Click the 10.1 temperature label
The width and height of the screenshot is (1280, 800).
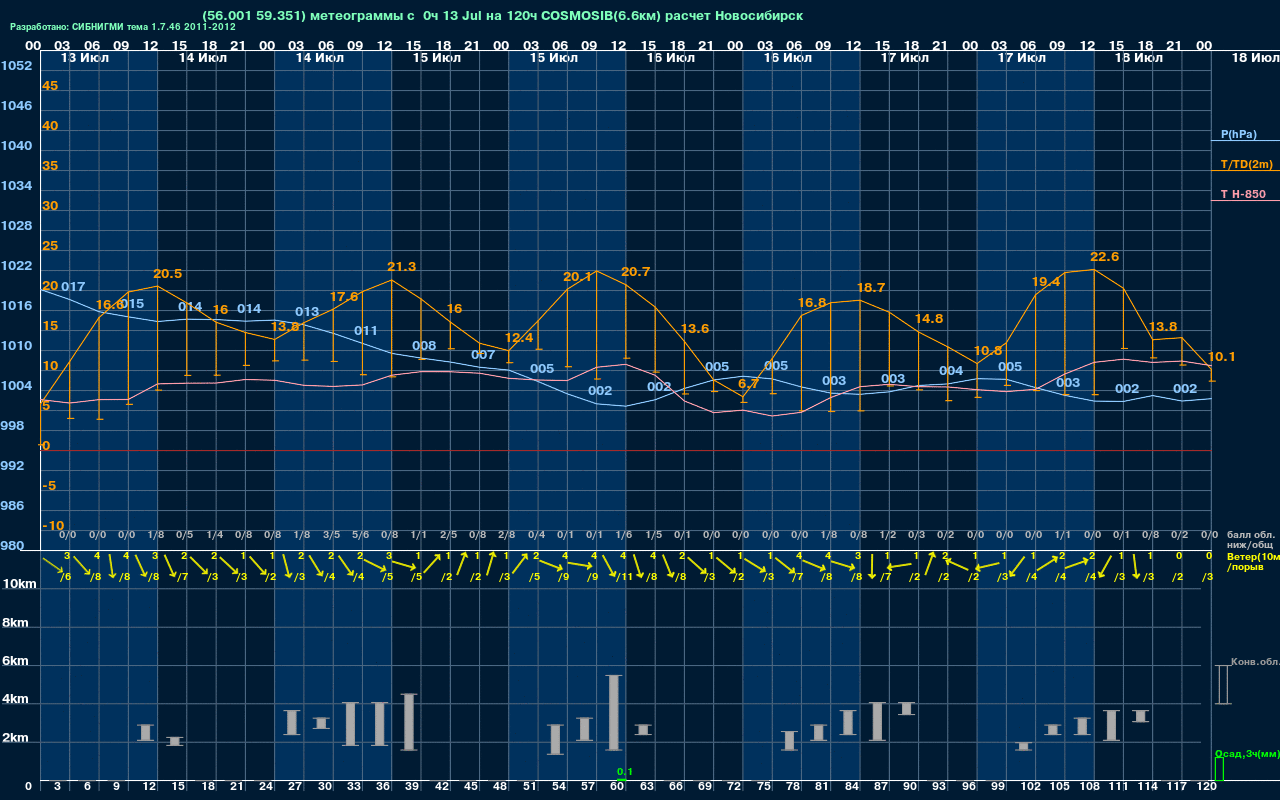1222,357
